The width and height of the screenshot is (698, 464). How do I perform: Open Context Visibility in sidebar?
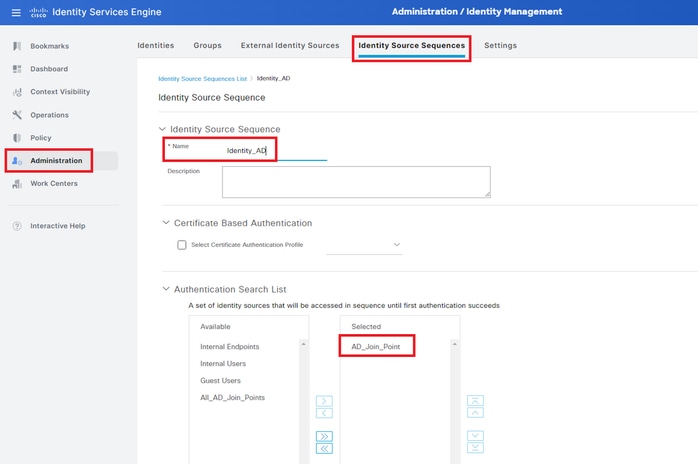[x=60, y=92]
